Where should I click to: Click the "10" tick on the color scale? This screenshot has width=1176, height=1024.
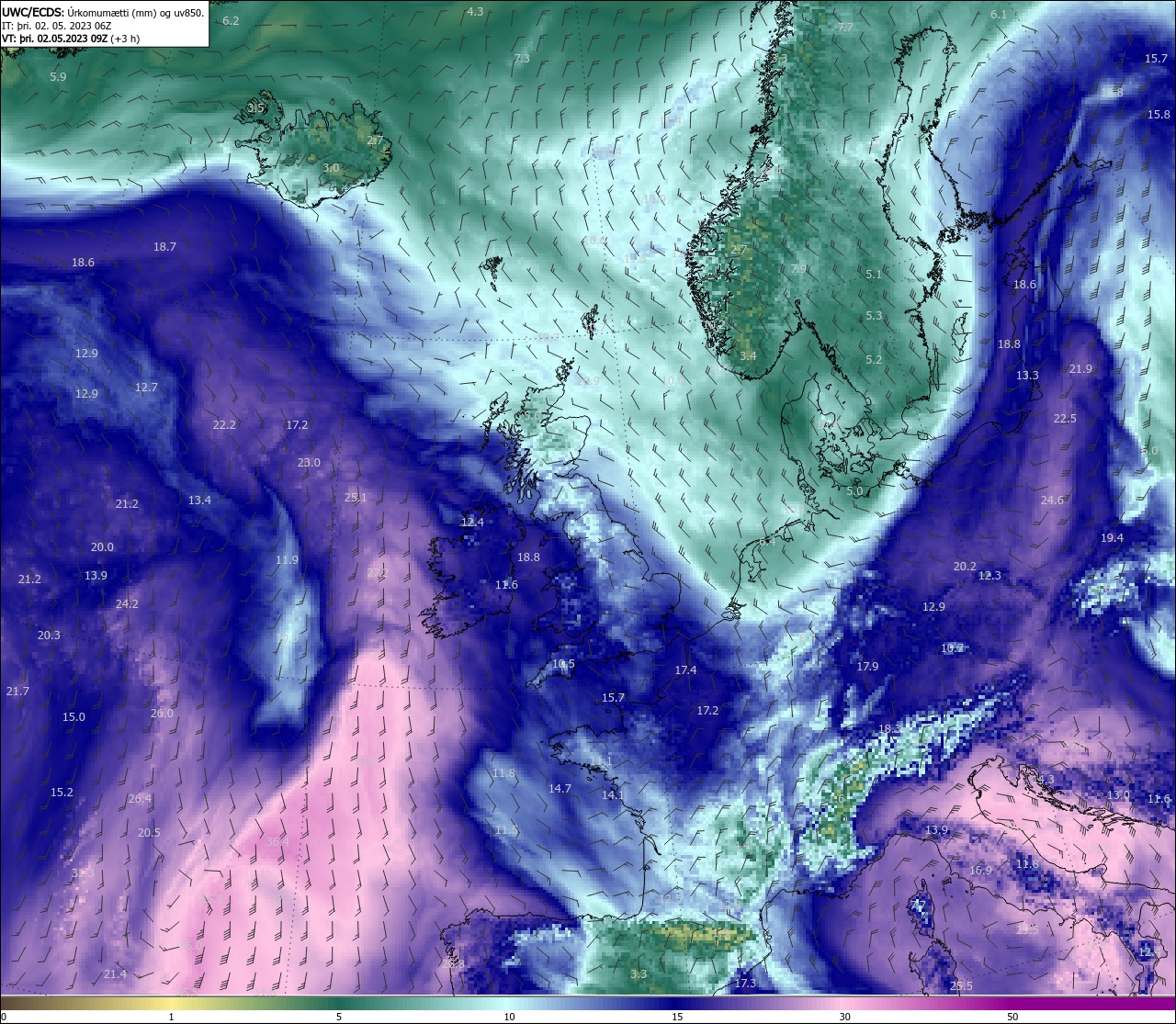(508, 1017)
